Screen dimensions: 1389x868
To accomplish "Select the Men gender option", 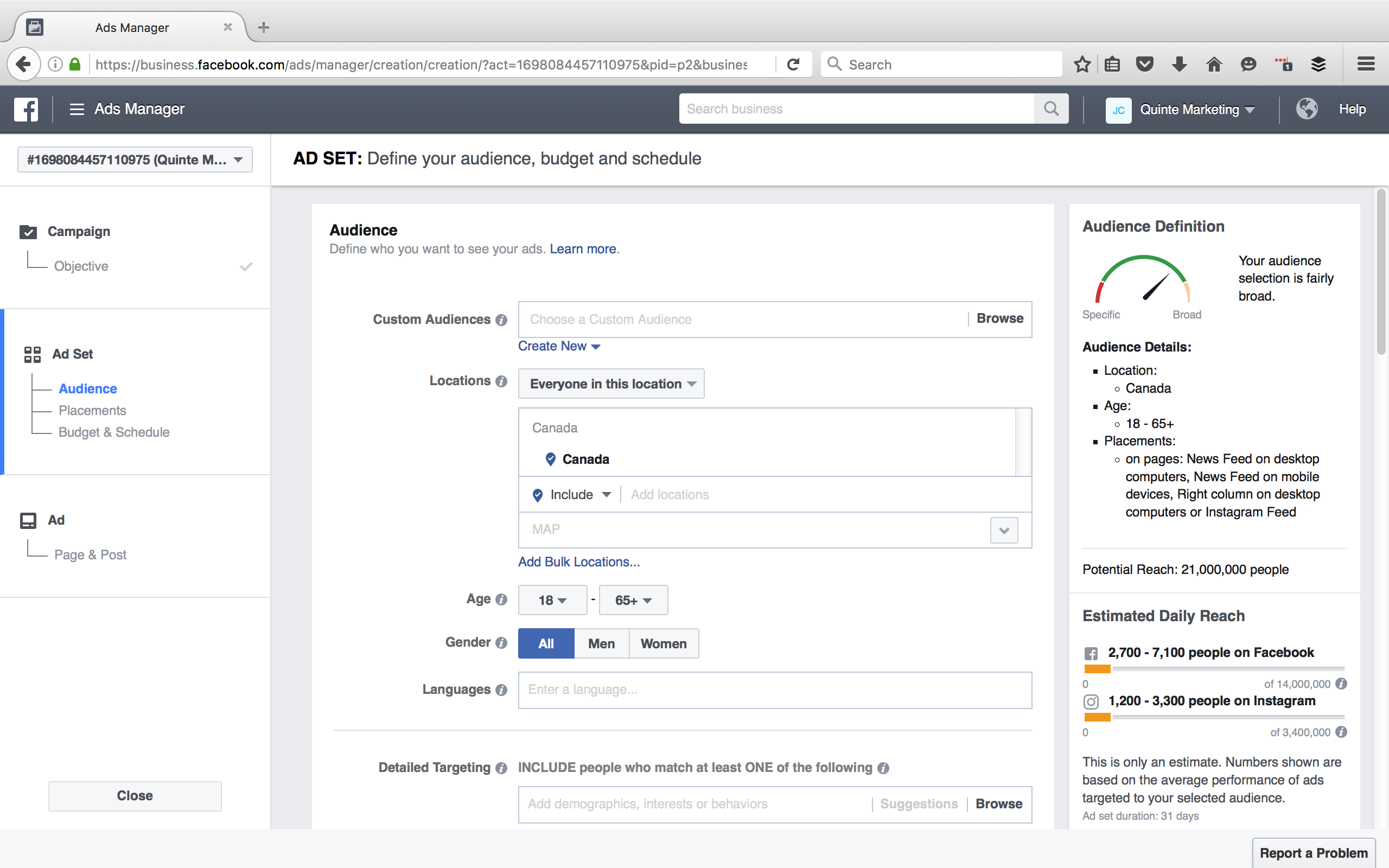I will tap(601, 643).
